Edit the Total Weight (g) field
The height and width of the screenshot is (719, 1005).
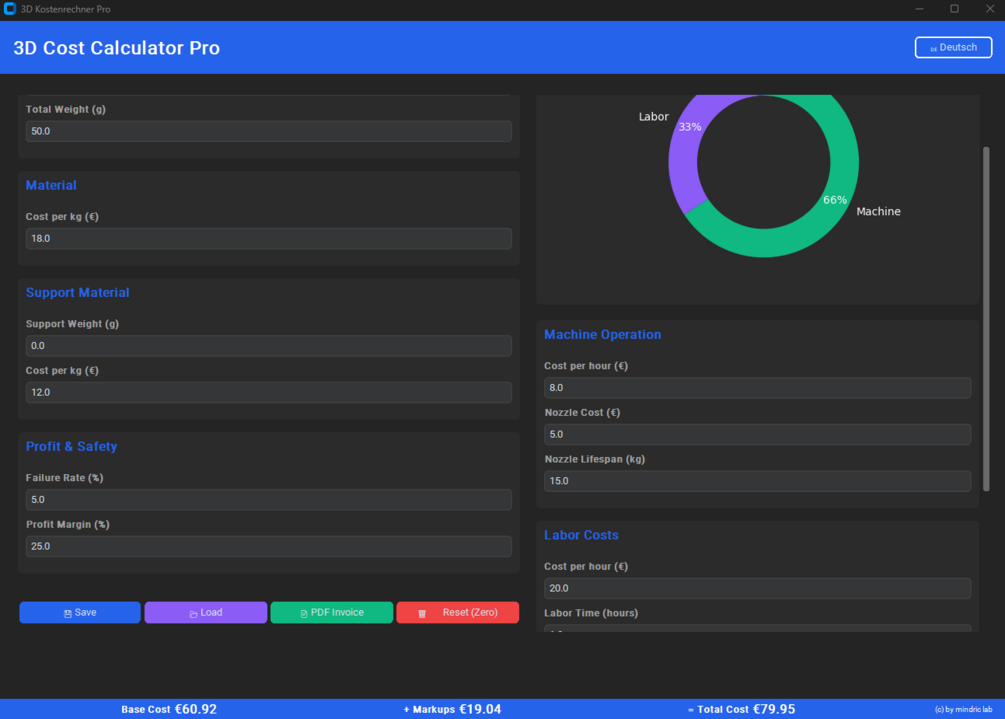click(x=269, y=131)
